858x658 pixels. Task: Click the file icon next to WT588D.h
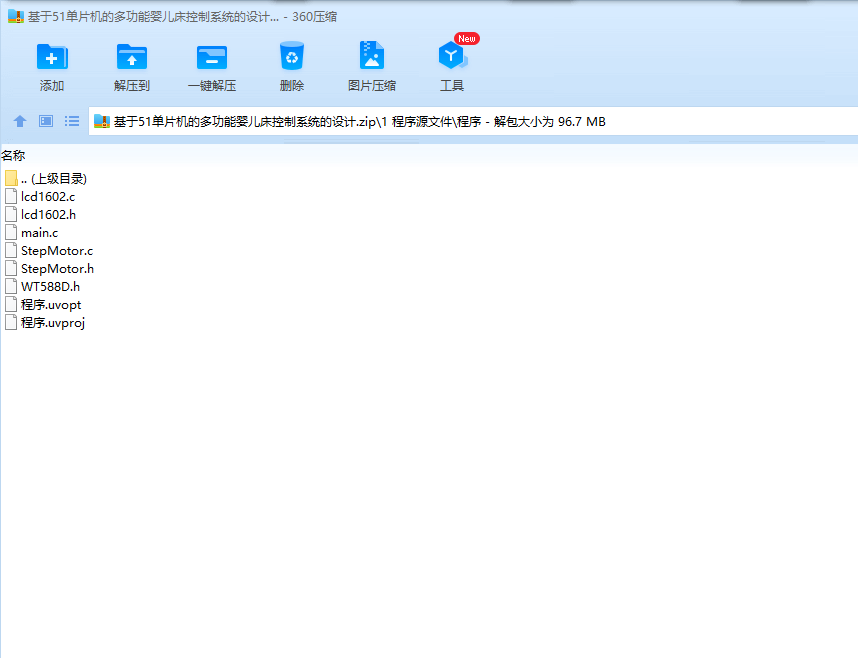[11, 286]
